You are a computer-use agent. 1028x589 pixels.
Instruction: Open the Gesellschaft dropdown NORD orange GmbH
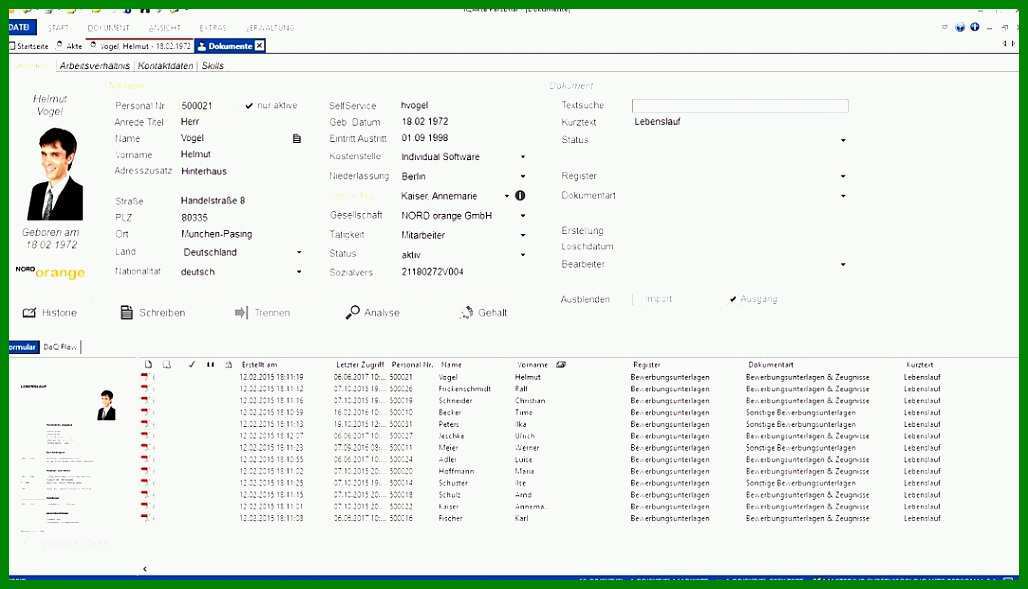click(523, 216)
